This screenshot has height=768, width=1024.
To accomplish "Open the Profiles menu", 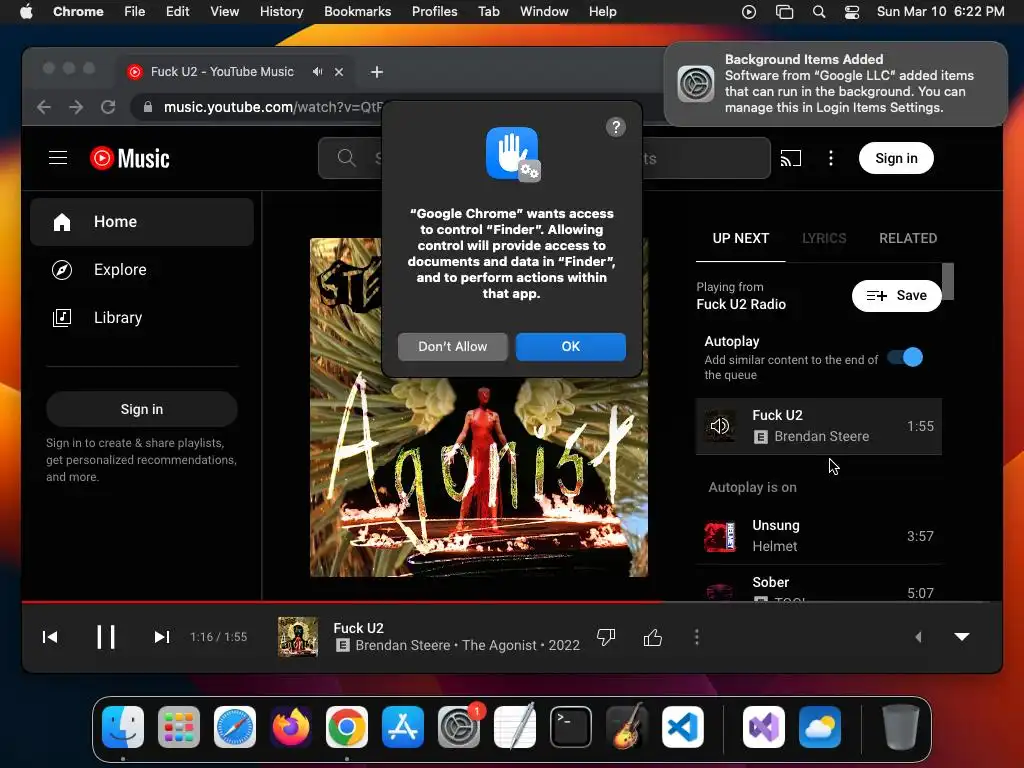I will [x=434, y=12].
